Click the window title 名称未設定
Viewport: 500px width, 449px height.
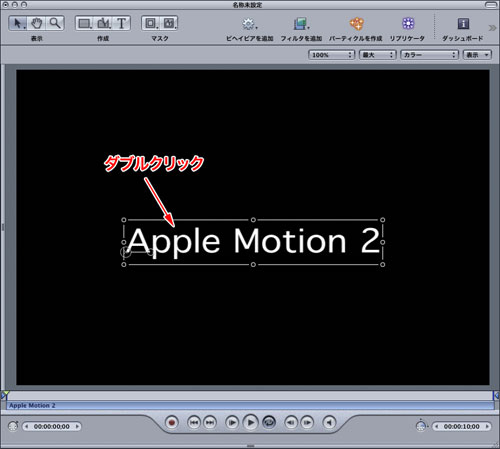[247, 5]
